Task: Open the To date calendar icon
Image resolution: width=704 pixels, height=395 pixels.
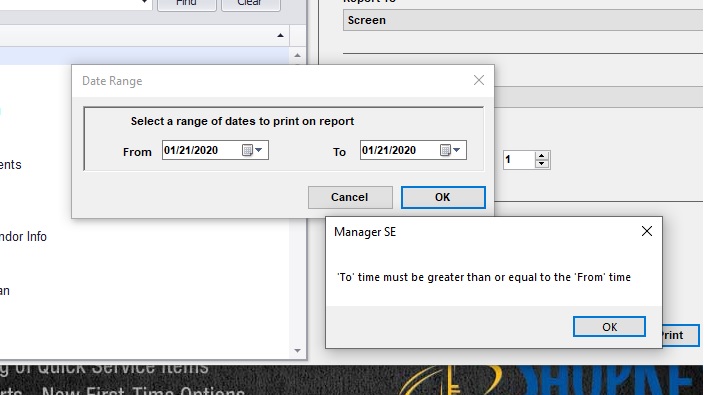Action: (445, 150)
